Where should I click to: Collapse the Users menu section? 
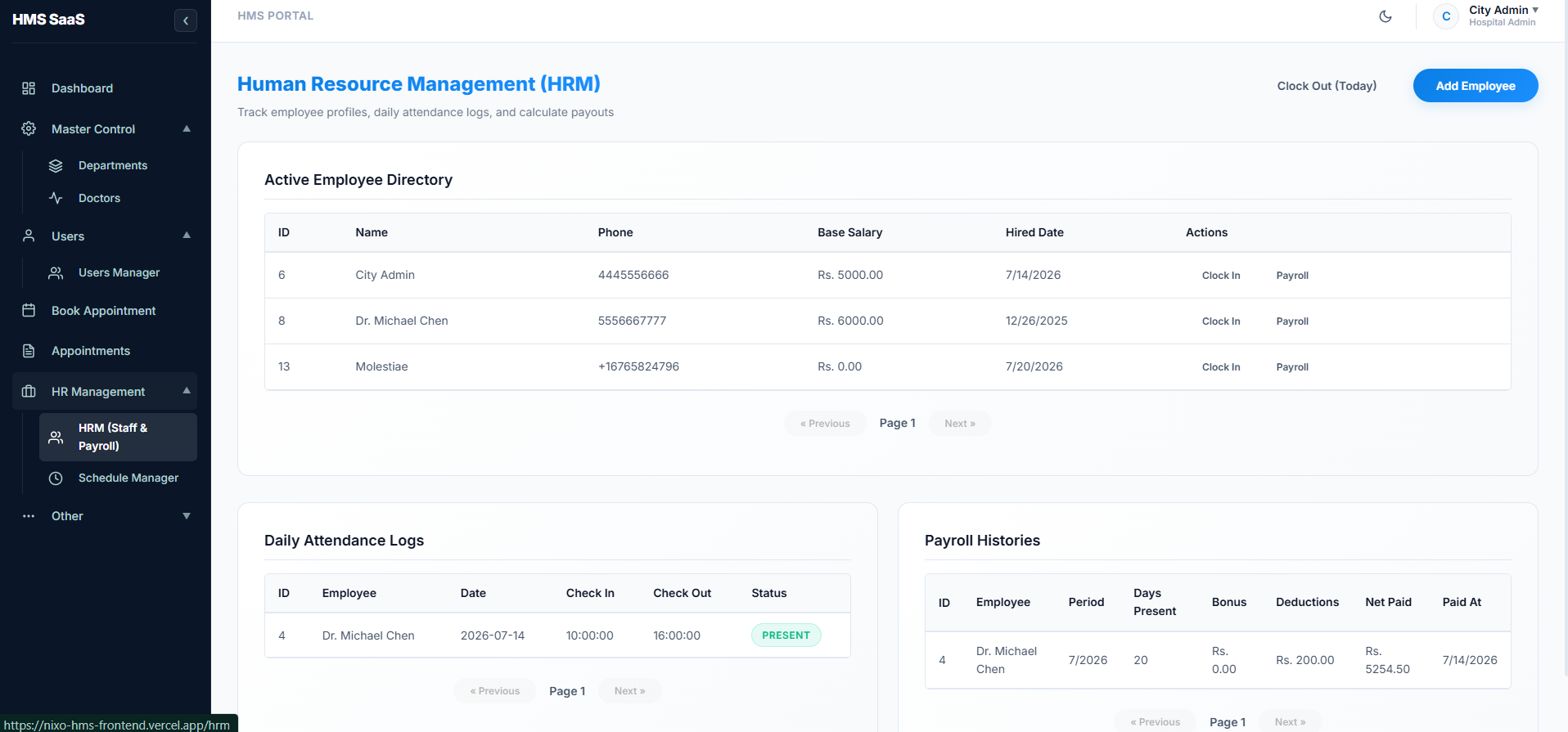pos(187,236)
